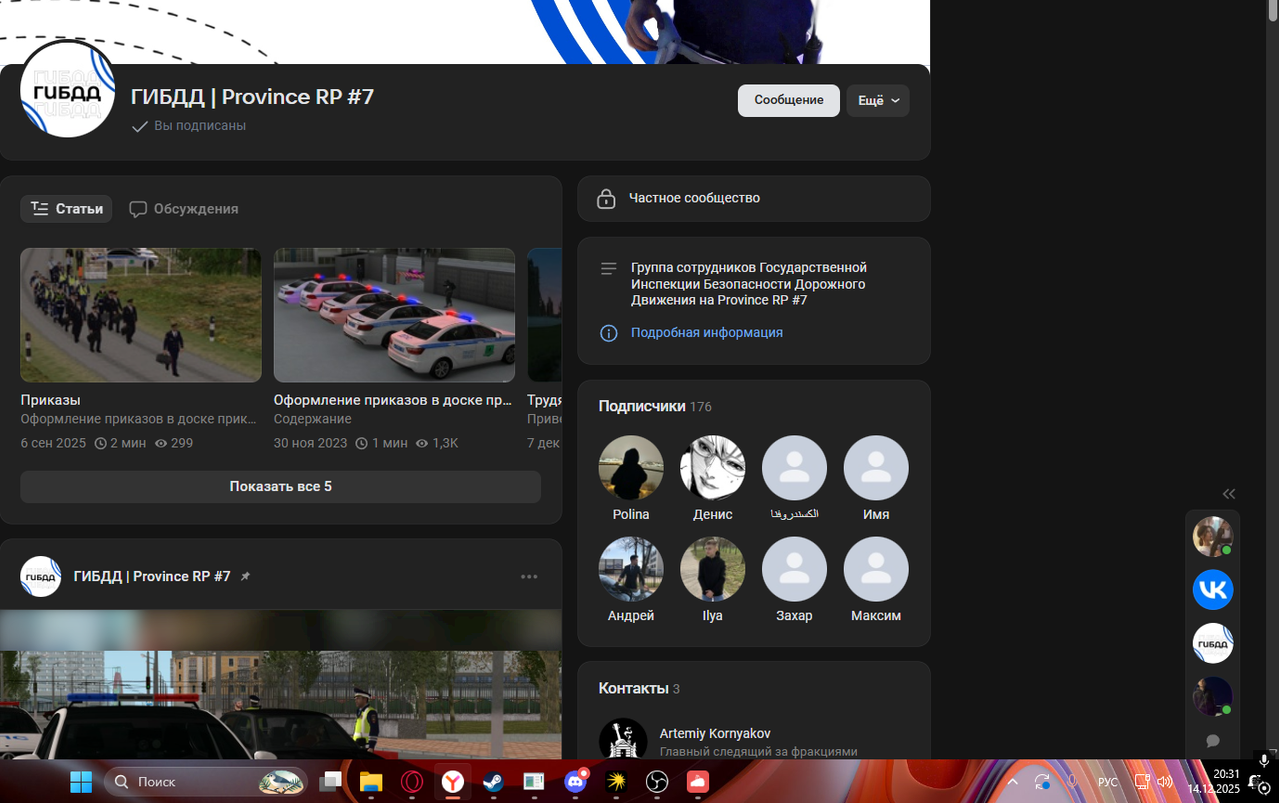
Task: Show hidden system tray icons
Action: 1012,782
